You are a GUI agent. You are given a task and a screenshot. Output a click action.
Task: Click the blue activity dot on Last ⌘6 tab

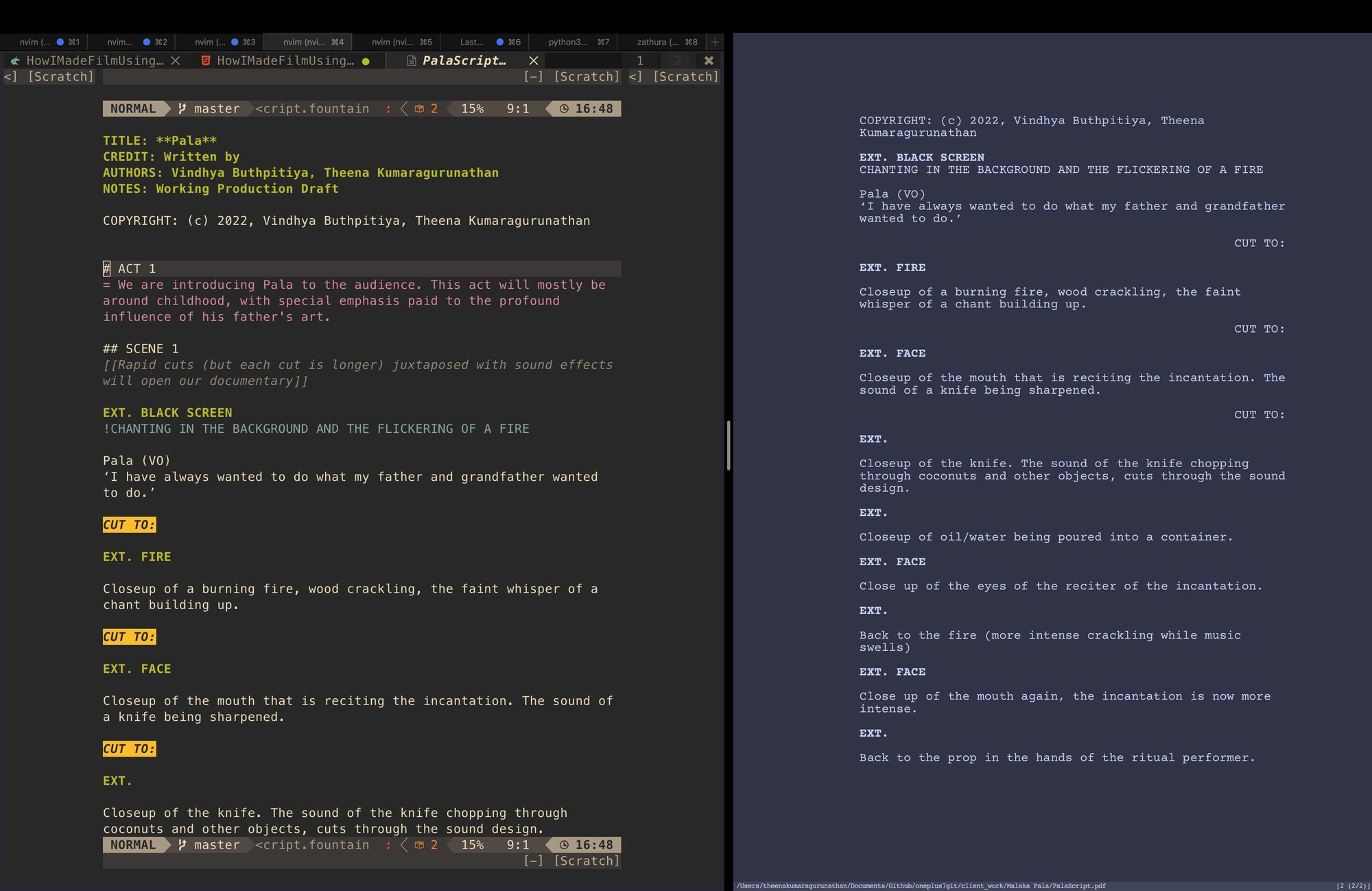pyautogui.click(x=499, y=42)
